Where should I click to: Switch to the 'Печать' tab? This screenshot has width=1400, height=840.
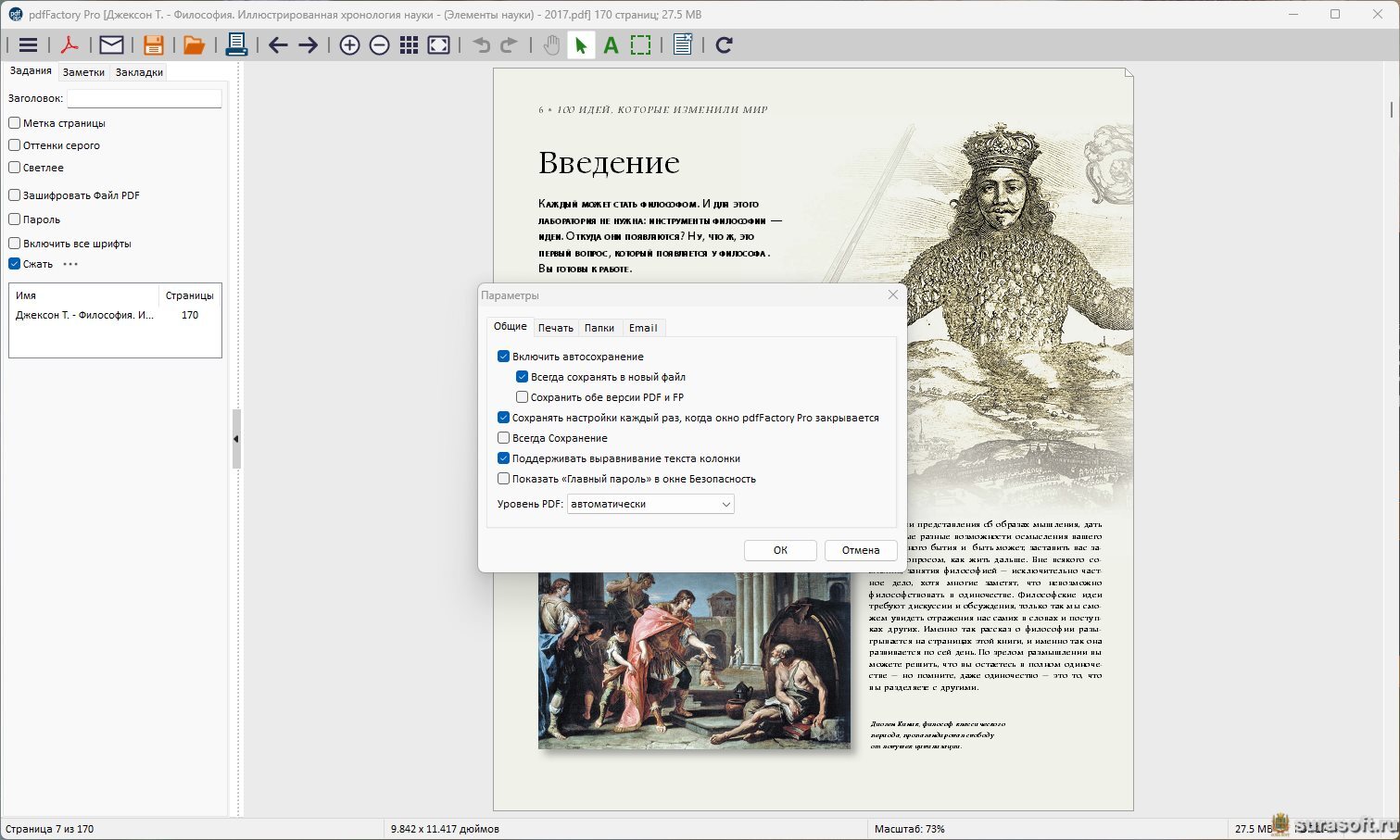coord(555,328)
